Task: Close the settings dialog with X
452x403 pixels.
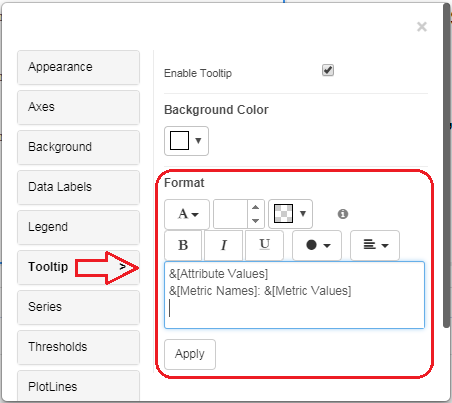Action: pos(422,27)
